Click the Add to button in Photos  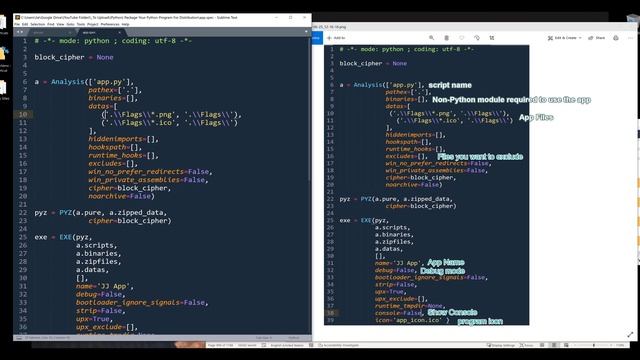pos(336,38)
